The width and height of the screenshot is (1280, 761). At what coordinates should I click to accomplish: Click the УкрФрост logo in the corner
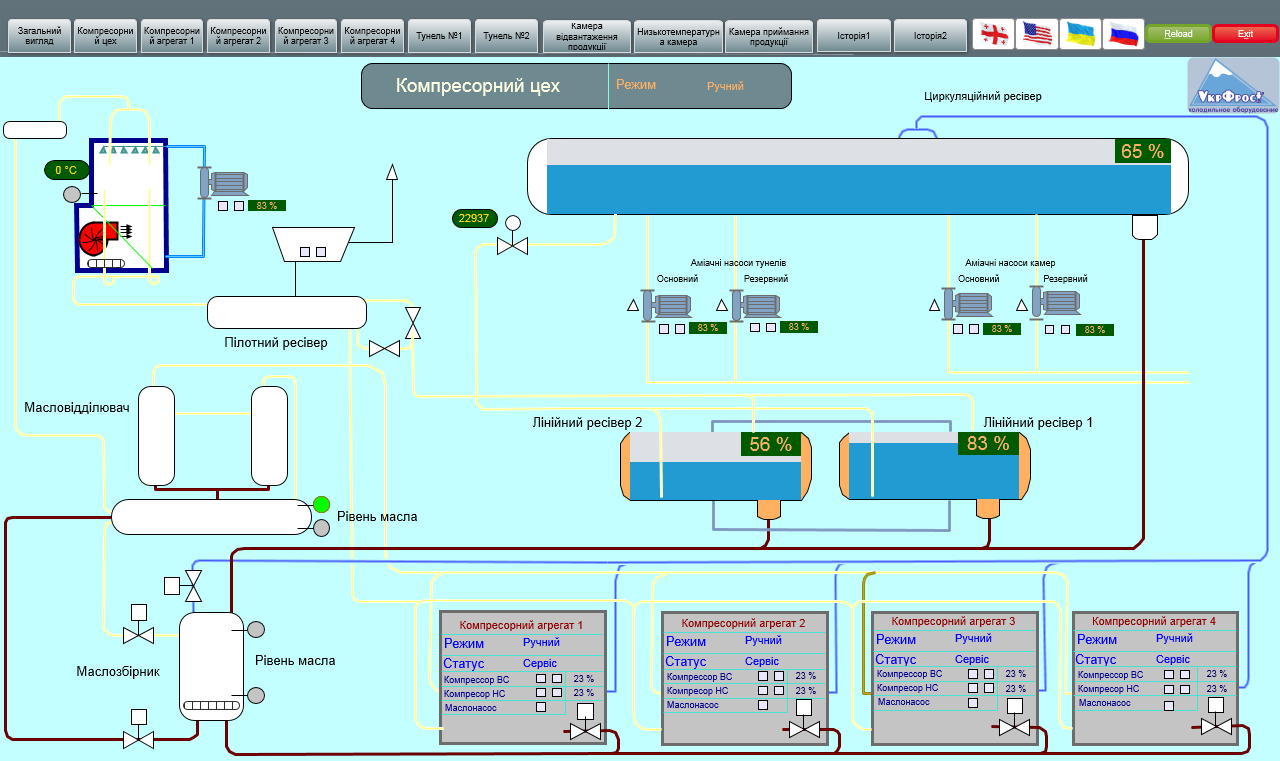pyautogui.click(x=1232, y=86)
